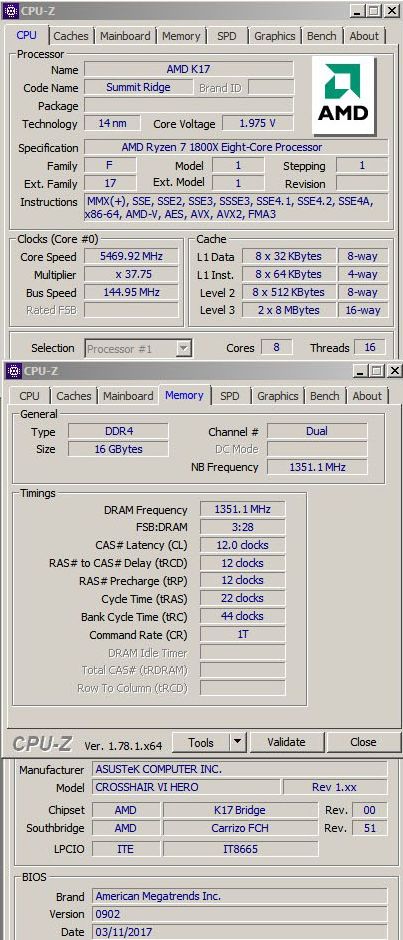Image resolution: width=403 pixels, height=940 pixels.
Task: Click the Level 2 value 8 x 512 KBytes
Action: pos(288,293)
